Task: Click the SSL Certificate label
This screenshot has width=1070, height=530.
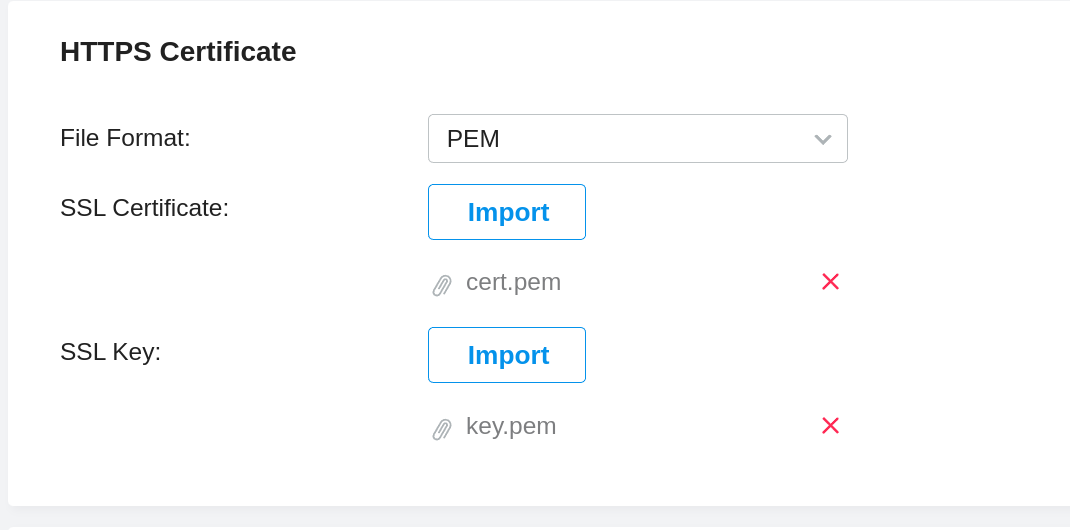Action: [144, 208]
